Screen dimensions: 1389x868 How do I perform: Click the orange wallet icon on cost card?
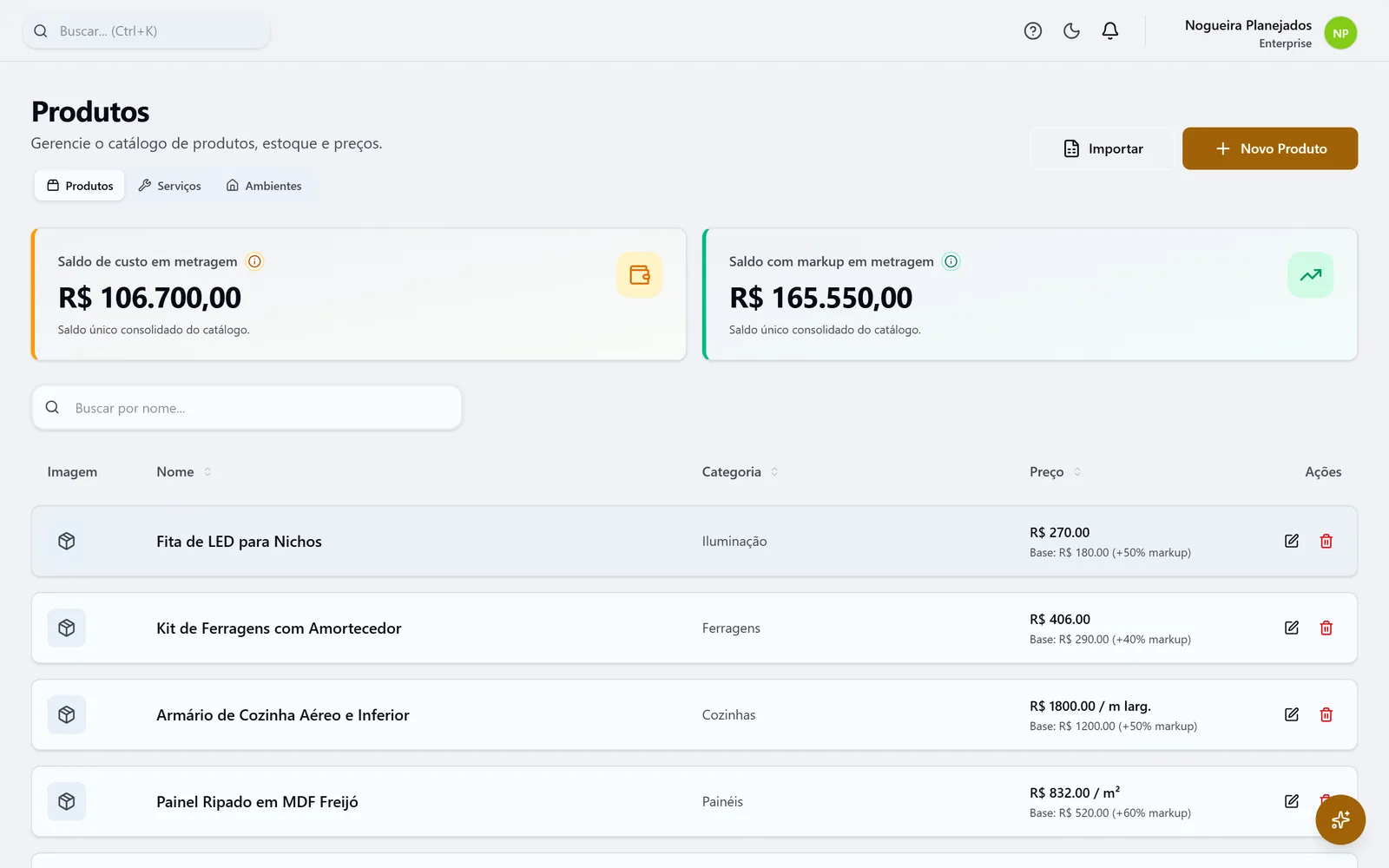(640, 275)
